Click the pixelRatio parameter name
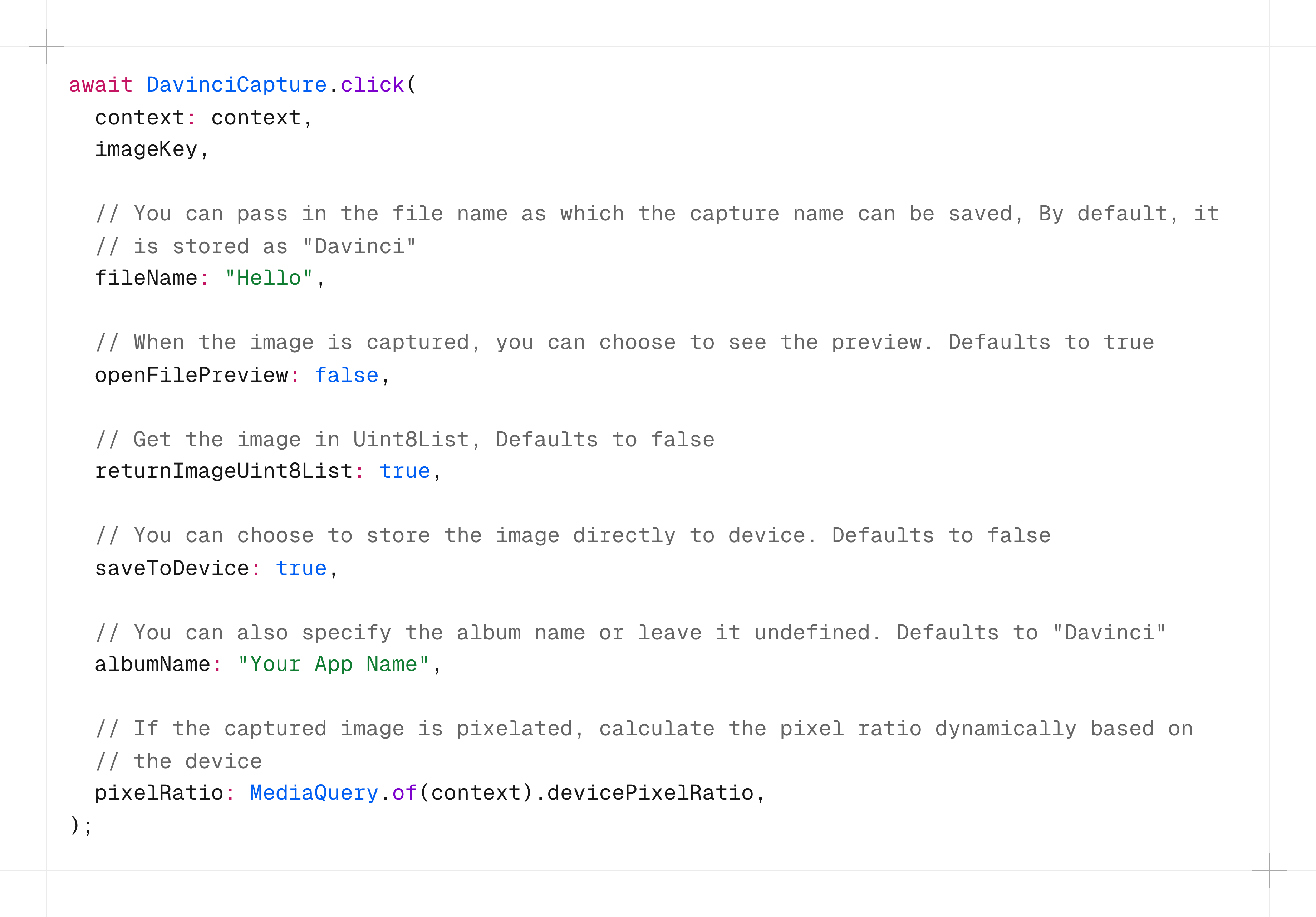The width and height of the screenshot is (1316, 917). click(159, 794)
